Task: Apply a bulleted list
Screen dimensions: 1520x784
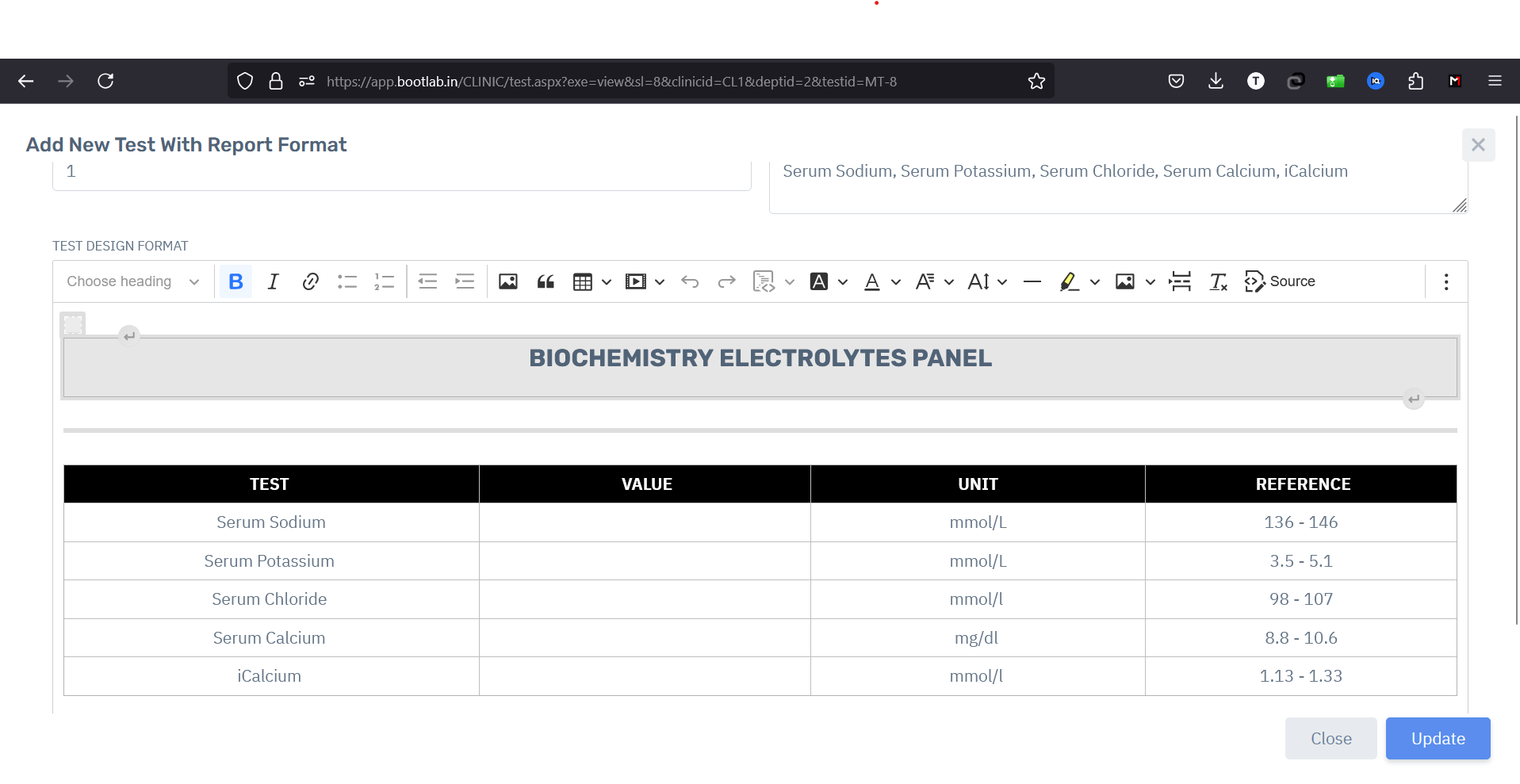Action: click(x=347, y=281)
